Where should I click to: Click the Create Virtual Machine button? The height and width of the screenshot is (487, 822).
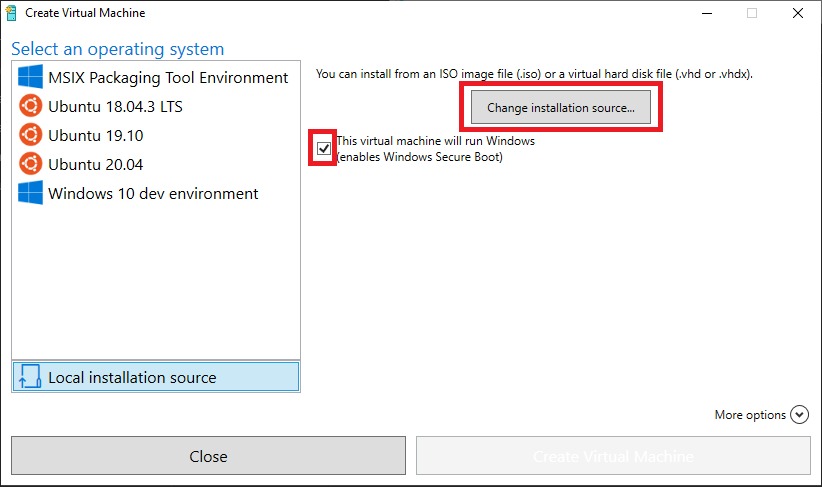pyautogui.click(x=613, y=456)
